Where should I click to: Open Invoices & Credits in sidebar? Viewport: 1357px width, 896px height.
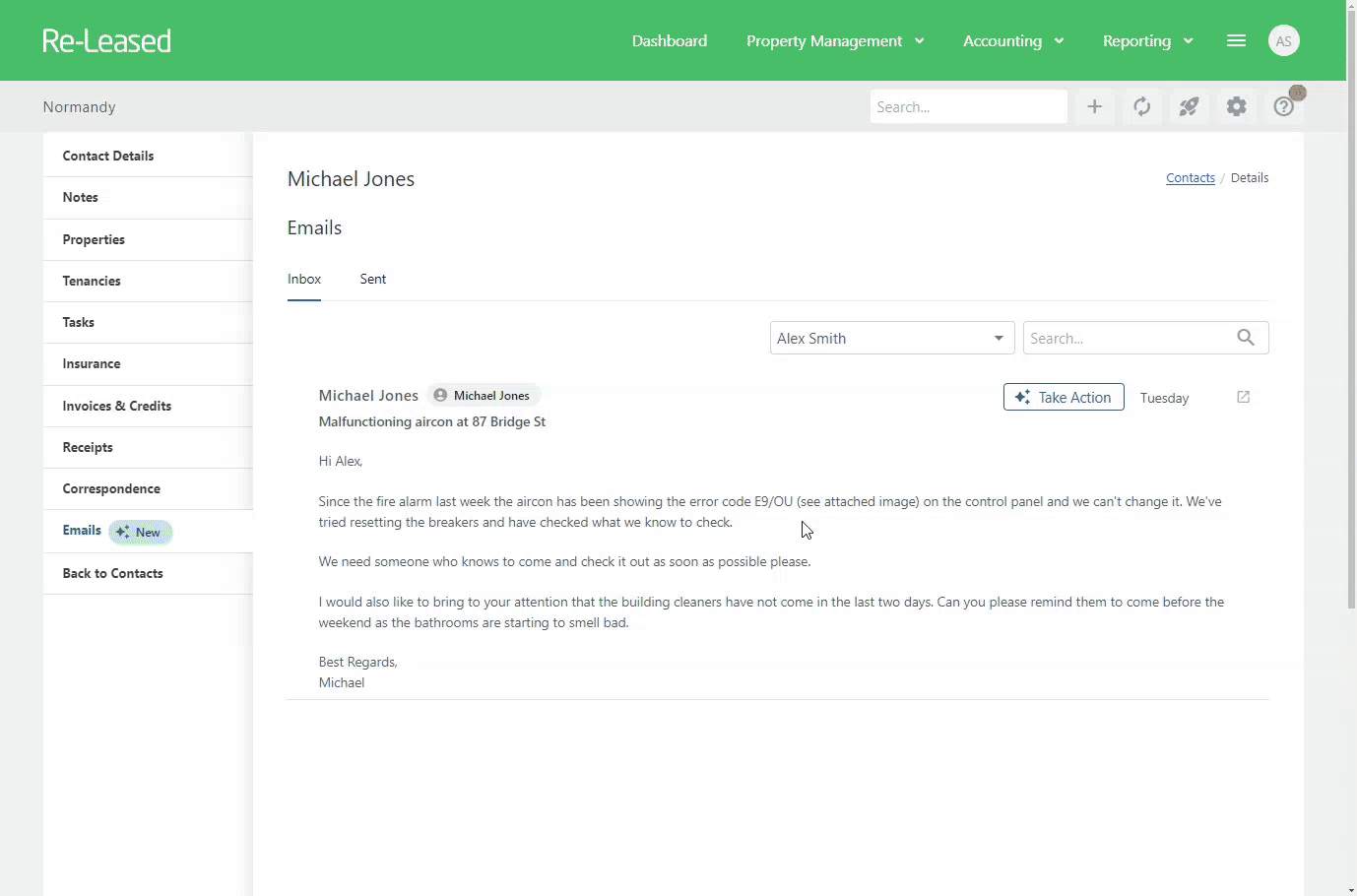click(x=116, y=406)
